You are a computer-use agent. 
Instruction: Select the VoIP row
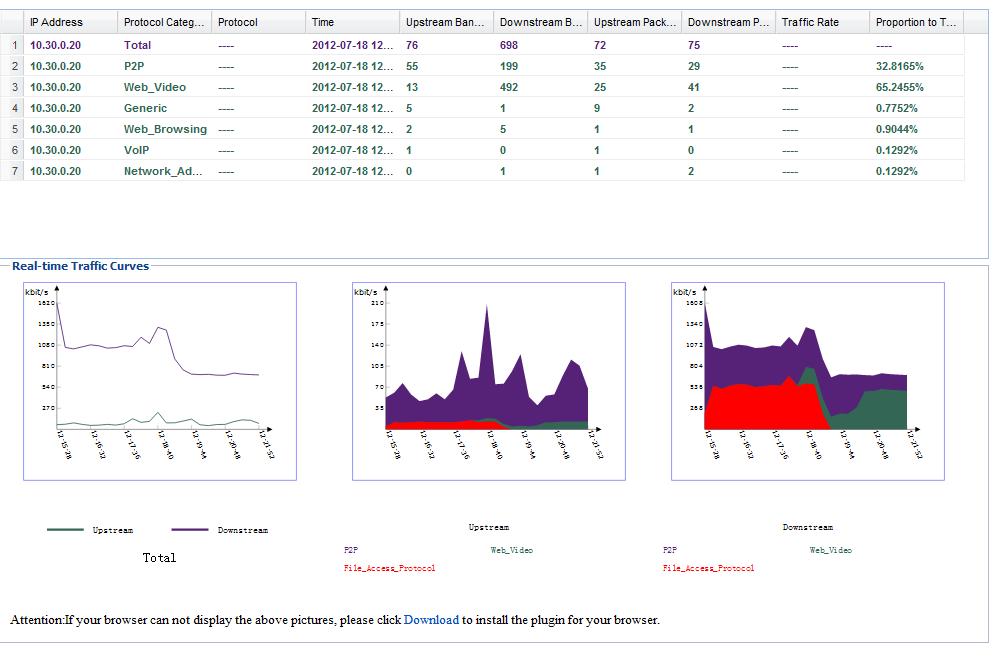(139, 150)
